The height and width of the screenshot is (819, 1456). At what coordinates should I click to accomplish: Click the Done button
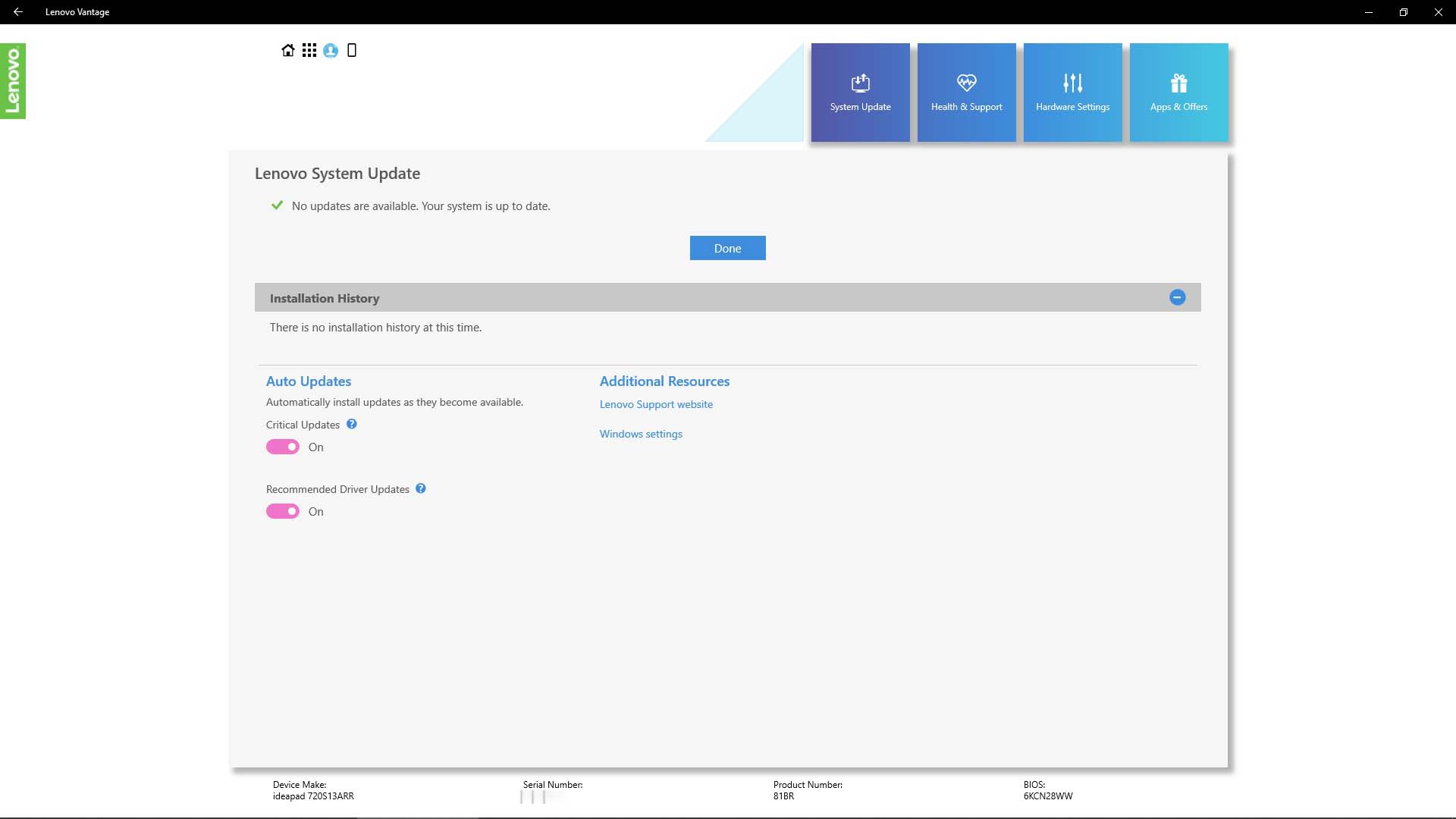727,248
